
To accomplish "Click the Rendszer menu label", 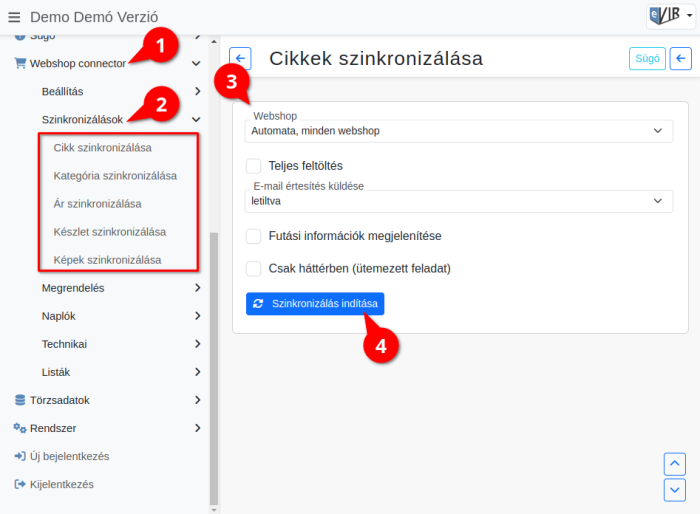I will tap(53, 428).
